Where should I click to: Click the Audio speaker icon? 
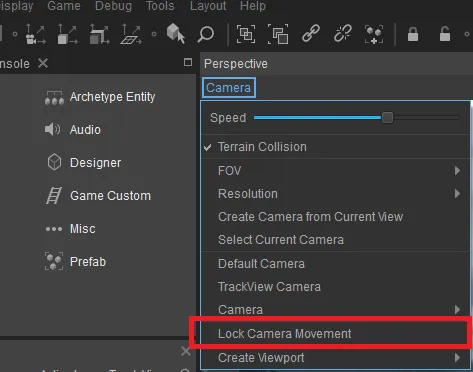coord(52,129)
